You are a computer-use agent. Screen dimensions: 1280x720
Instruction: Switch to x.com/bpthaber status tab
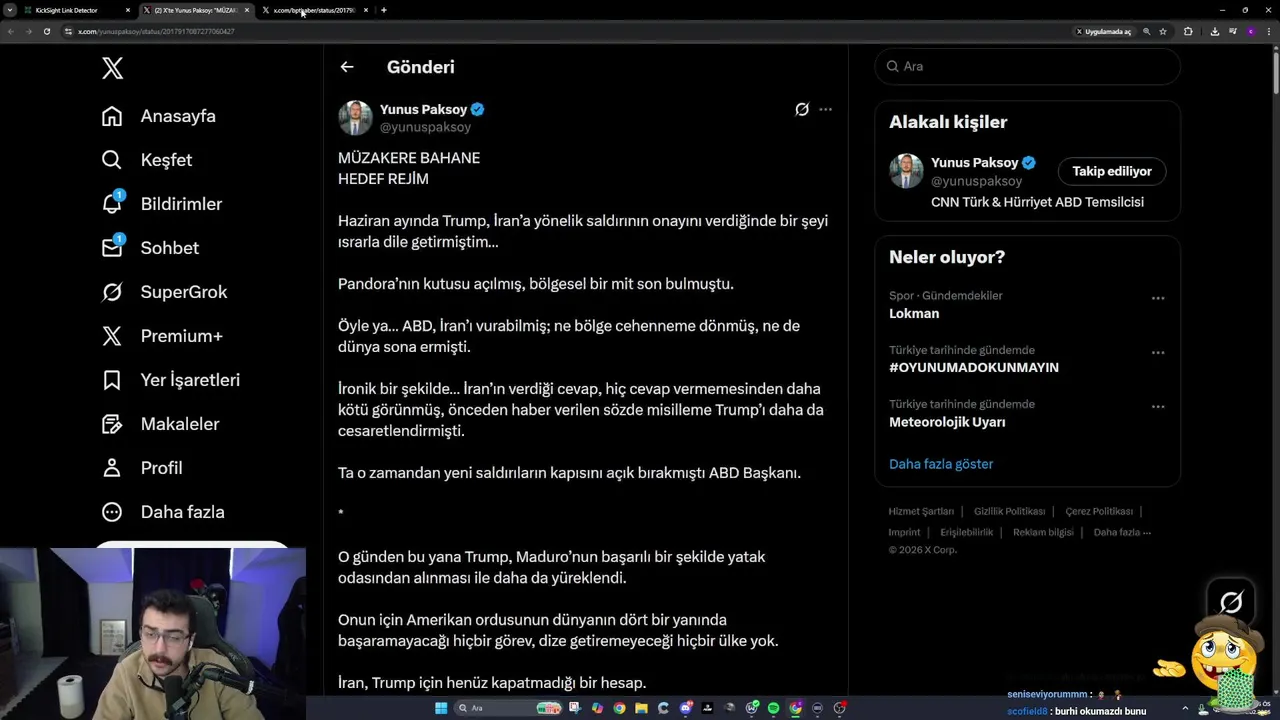point(314,10)
